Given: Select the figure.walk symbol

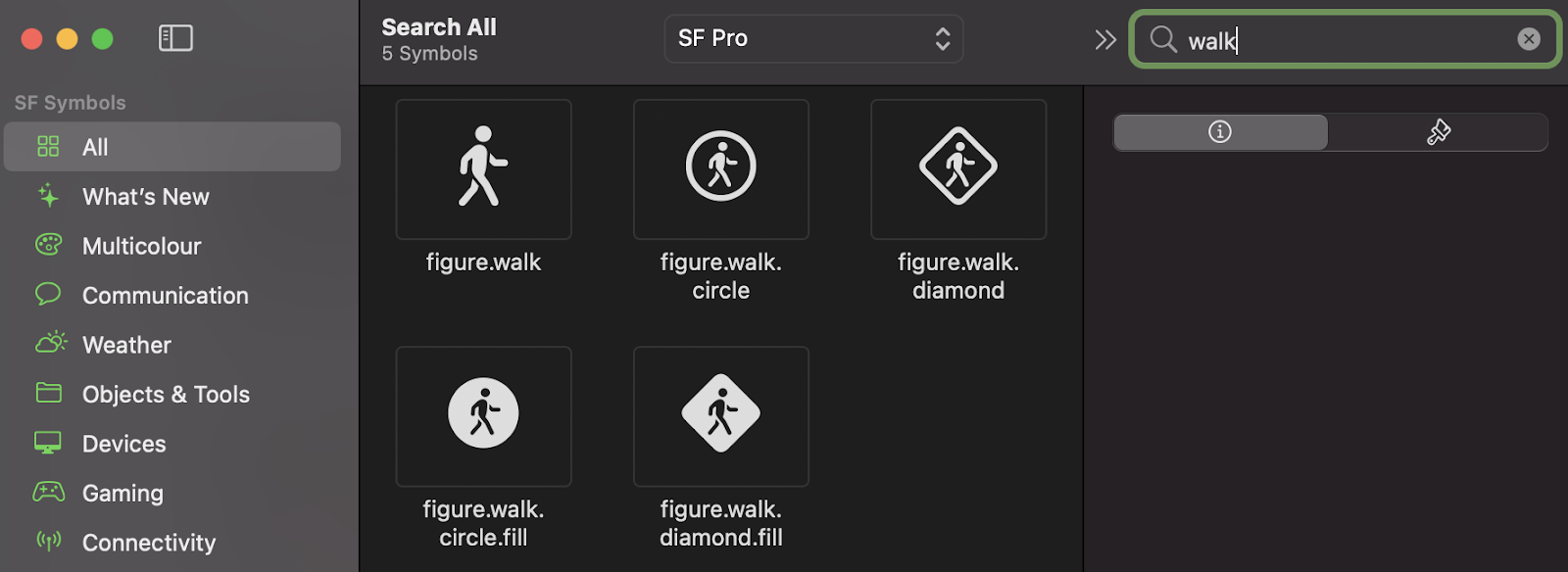Looking at the screenshot, I should pyautogui.click(x=483, y=168).
